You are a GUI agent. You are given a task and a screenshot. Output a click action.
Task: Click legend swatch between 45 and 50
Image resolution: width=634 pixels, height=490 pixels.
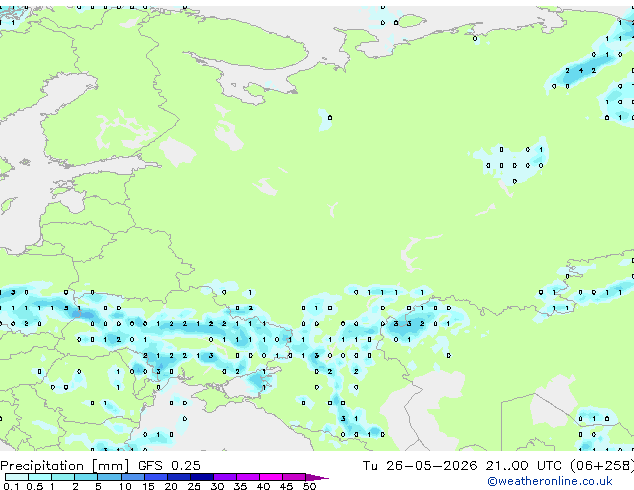coord(294,477)
